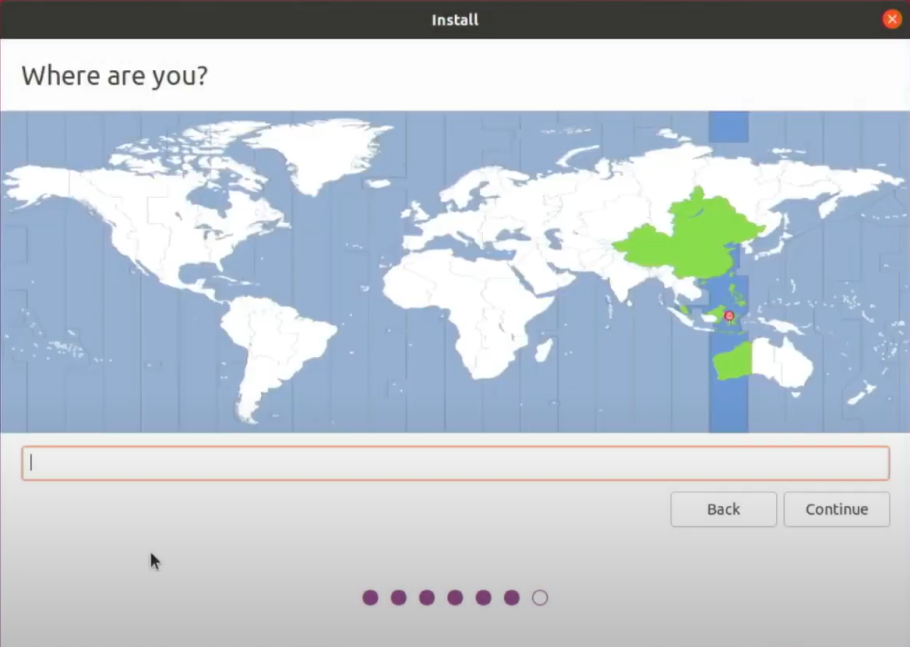Click the Continue button
910x647 pixels.
point(836,509)
